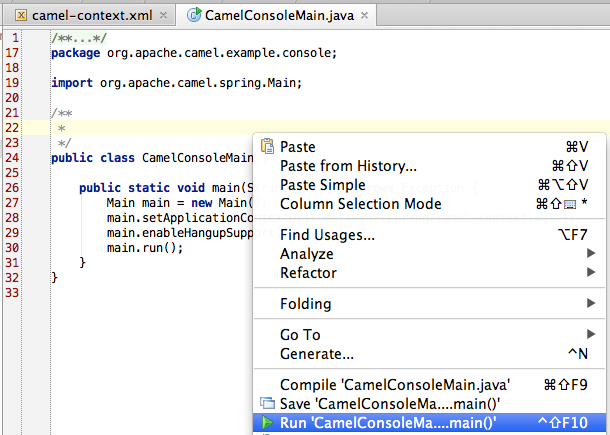Click the closing brace on line 32

54,277
